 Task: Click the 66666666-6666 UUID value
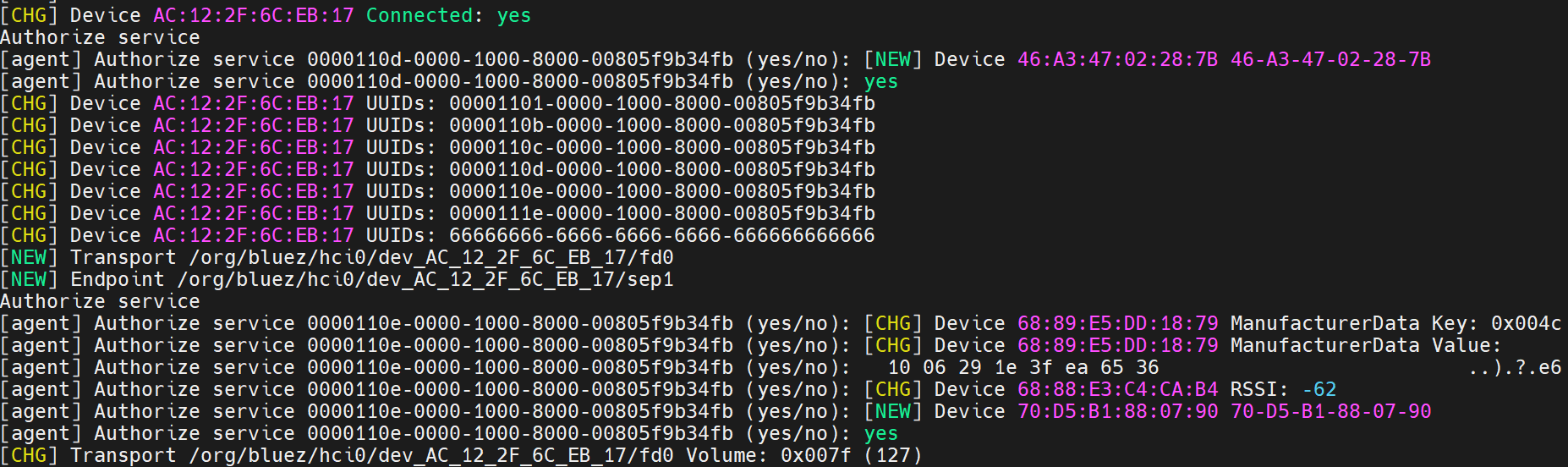coord(661,235)
